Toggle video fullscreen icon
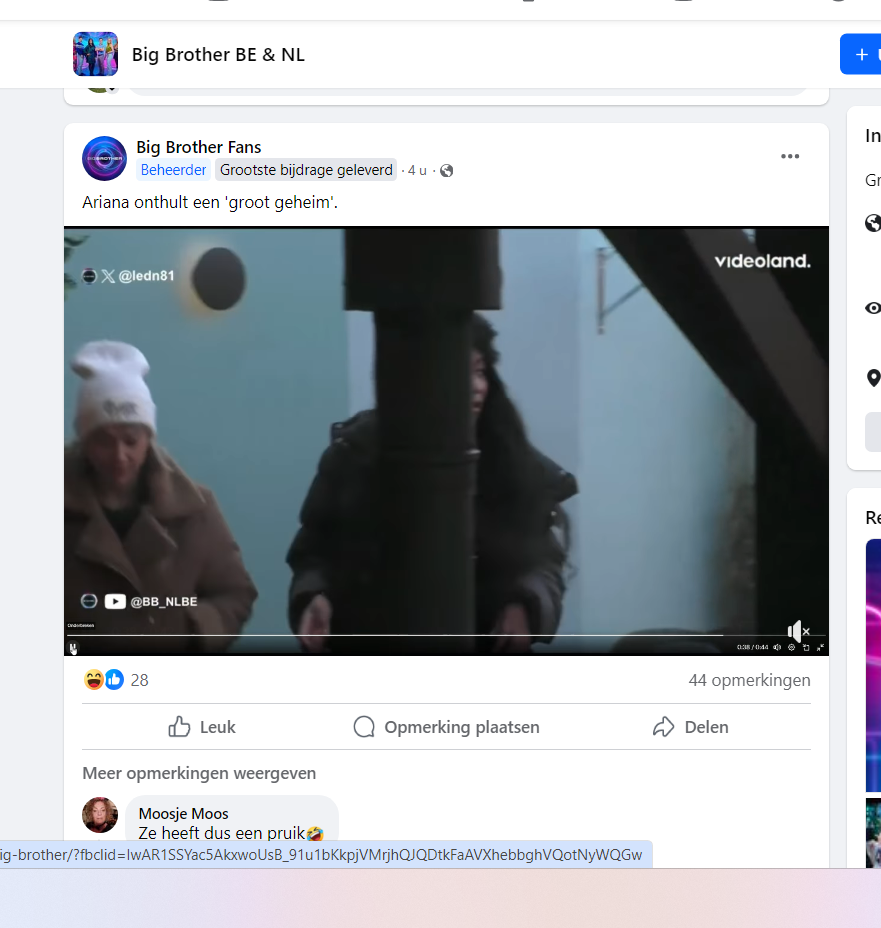Viewport: 881px width, 928px height. [820, 647]
